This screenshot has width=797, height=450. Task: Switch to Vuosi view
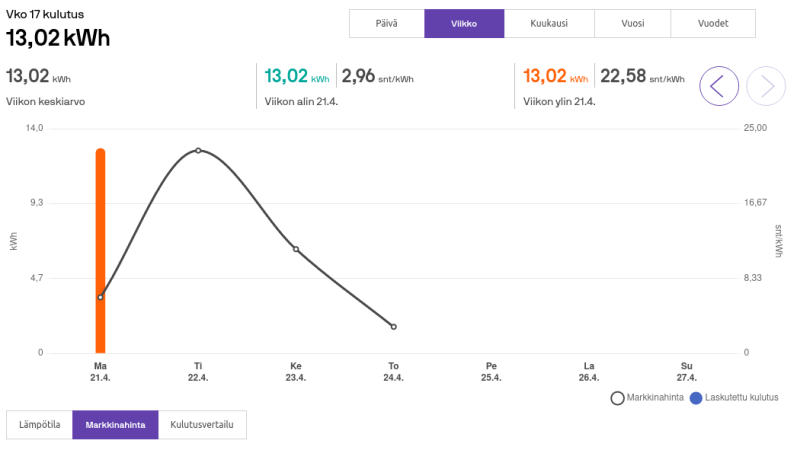coord(632,23)
